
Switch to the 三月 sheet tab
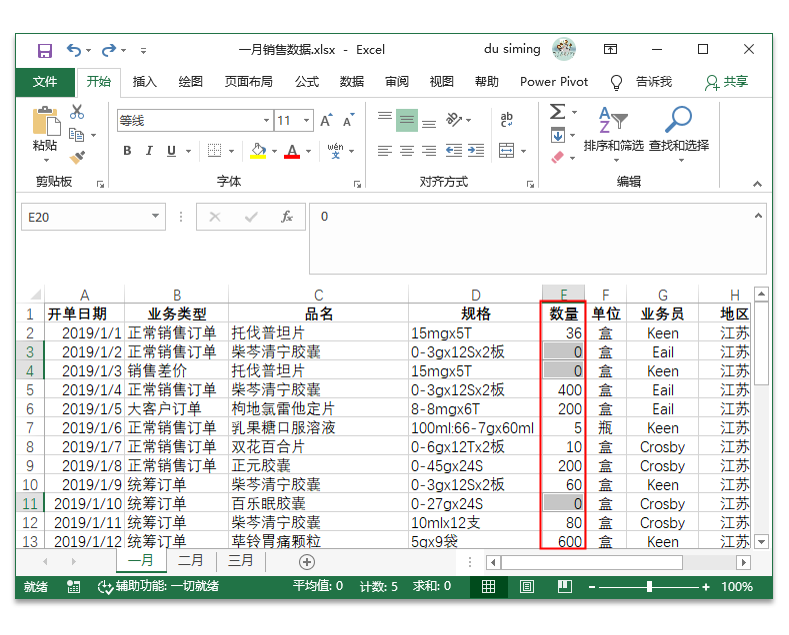(x=241, y=561)
